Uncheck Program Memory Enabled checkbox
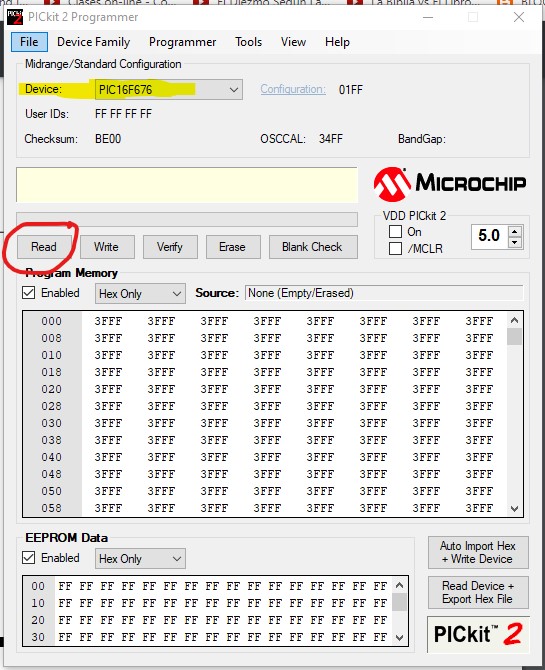545x670 pixels. [x=29, y=293]
